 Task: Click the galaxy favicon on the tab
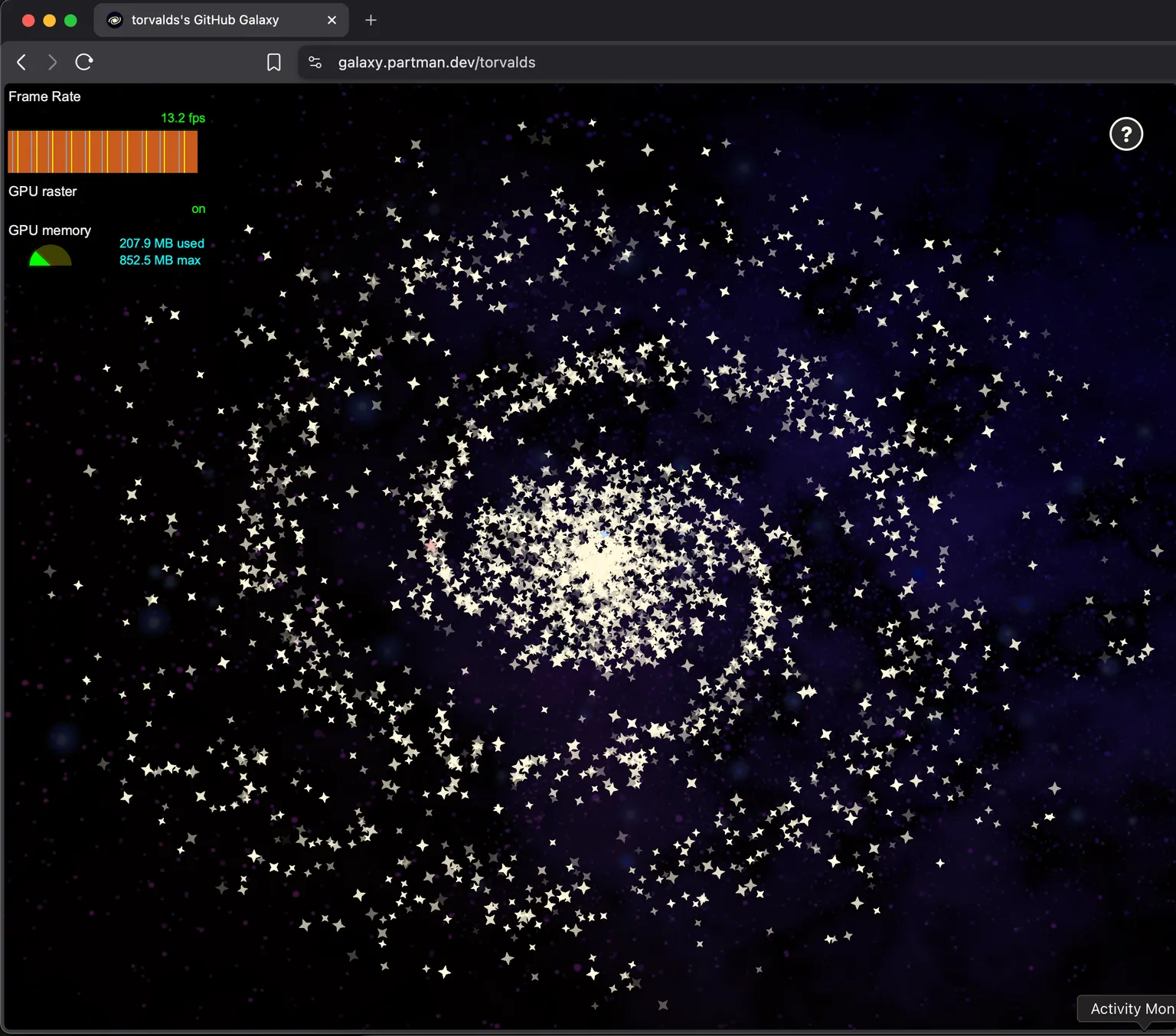pos(115,20)
